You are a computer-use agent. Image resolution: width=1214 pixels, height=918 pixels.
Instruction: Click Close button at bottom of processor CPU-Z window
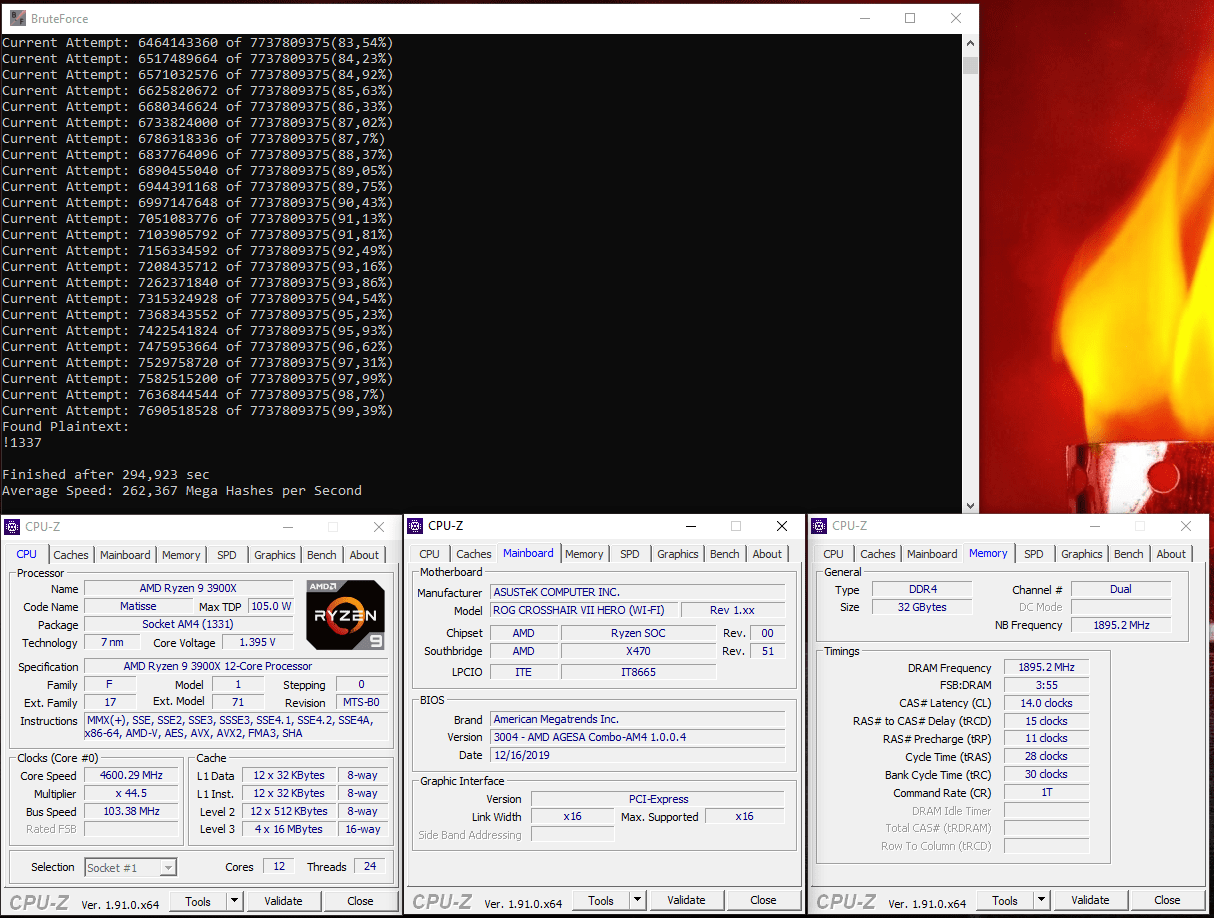360,901
